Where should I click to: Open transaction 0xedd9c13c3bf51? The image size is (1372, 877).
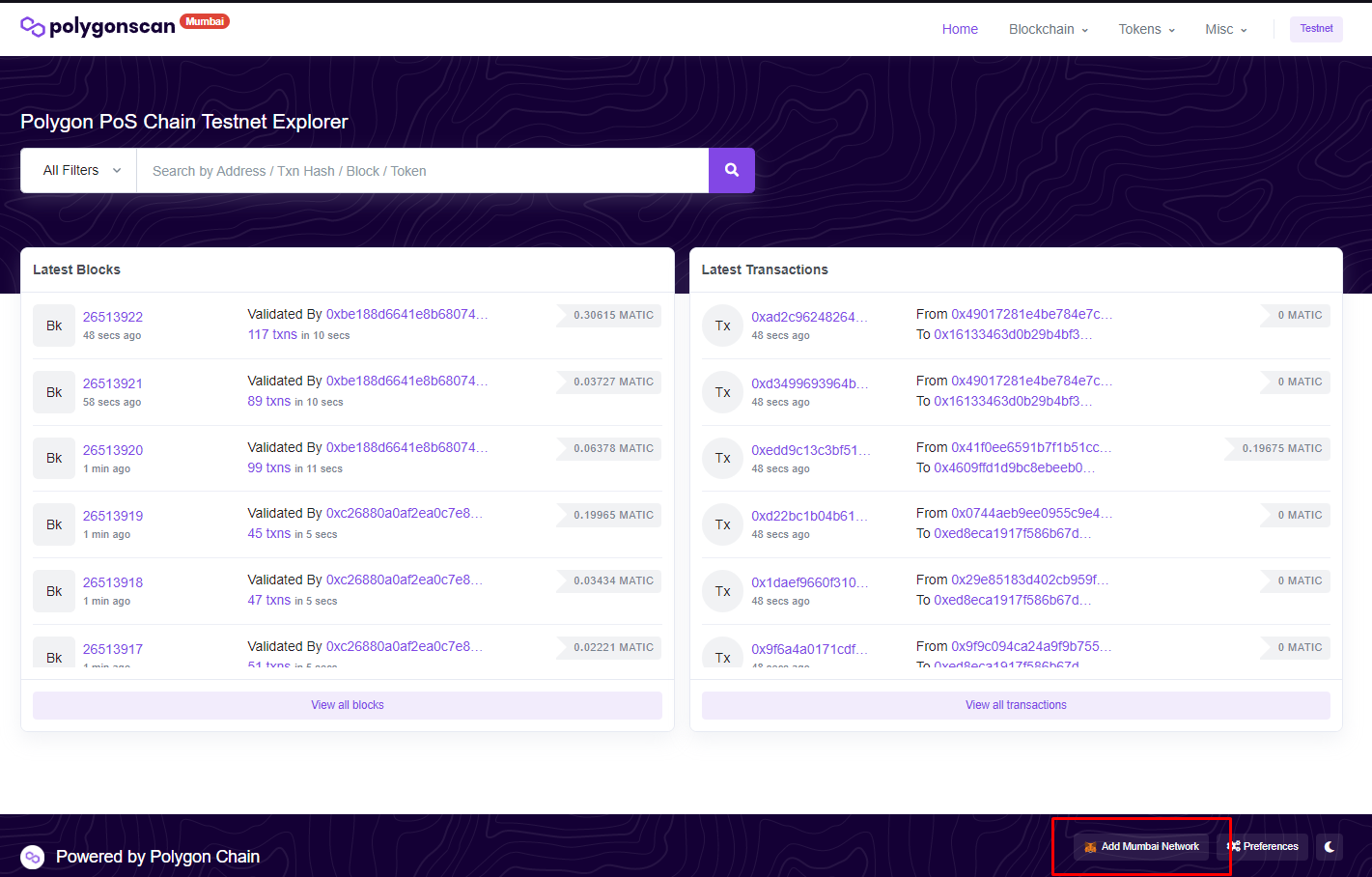pos(811,450)
